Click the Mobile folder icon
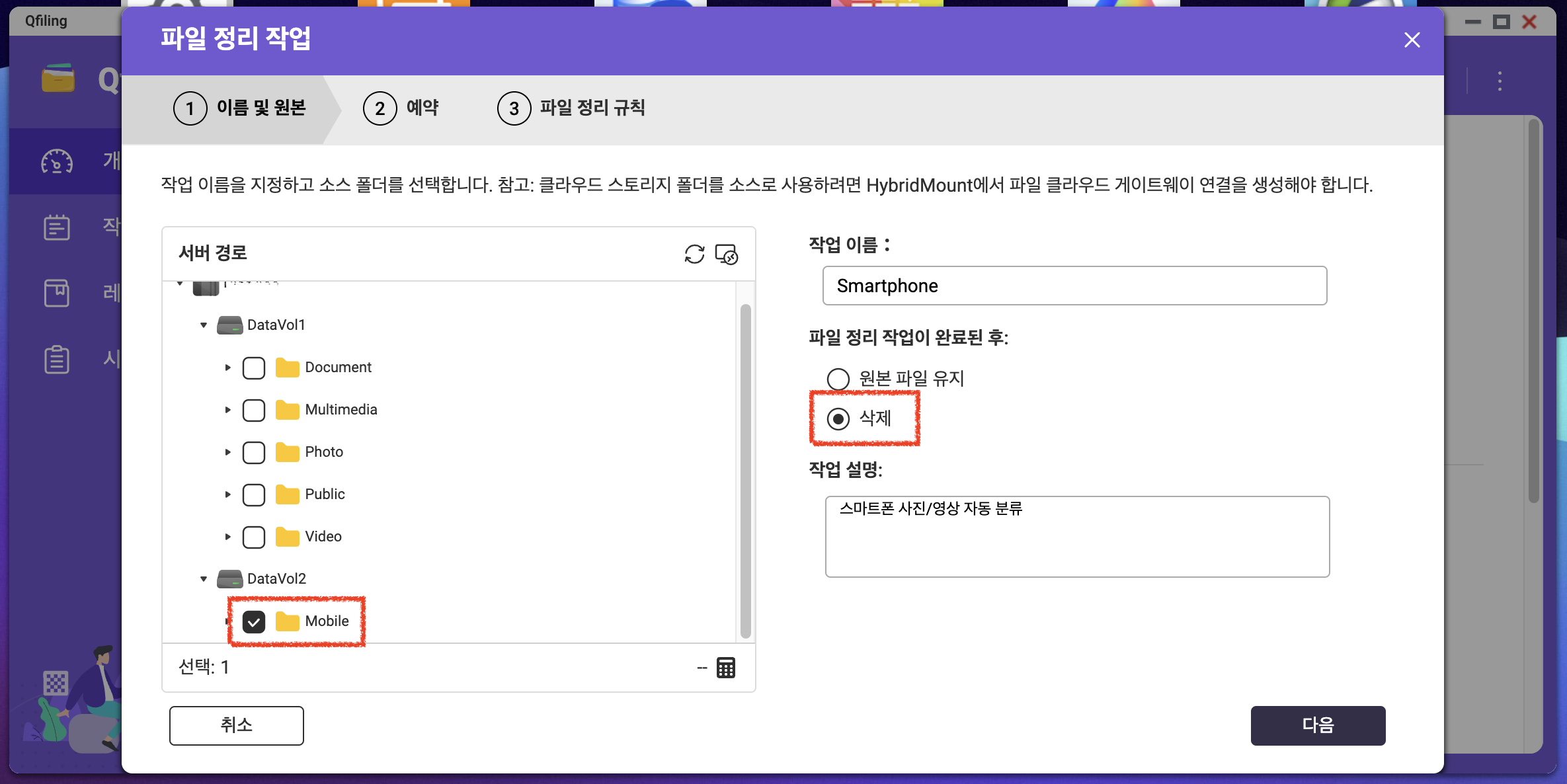Image resolution: width=1567 pixels, height=784 pixels. tap(287, 621)
